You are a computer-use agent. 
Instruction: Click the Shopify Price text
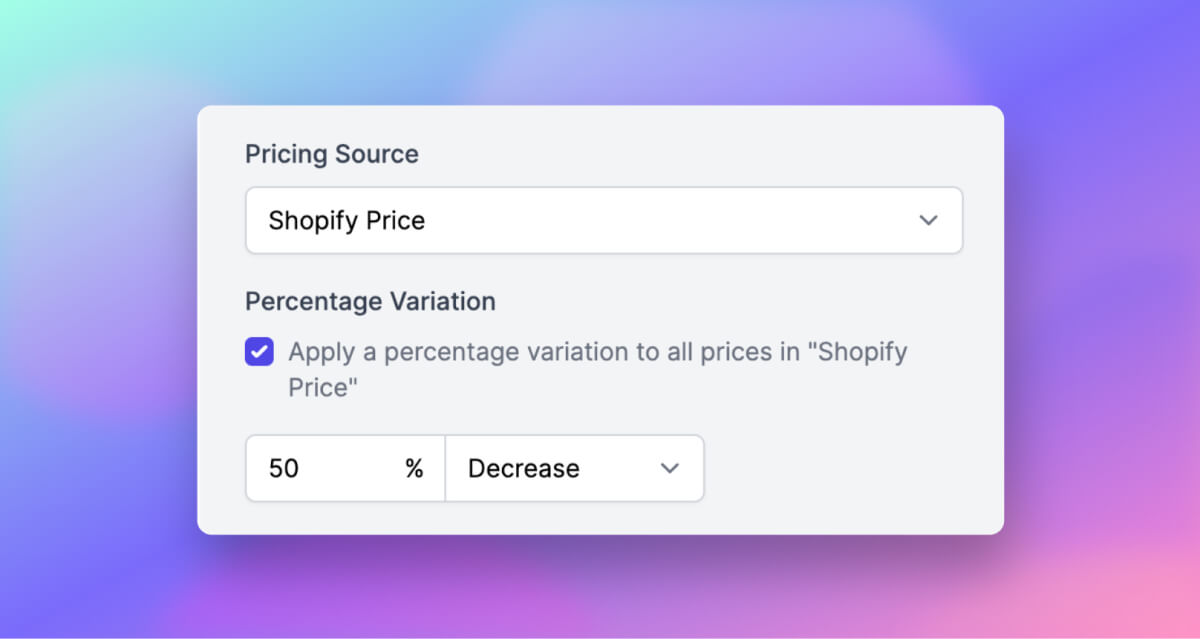[x=345, y=220]
